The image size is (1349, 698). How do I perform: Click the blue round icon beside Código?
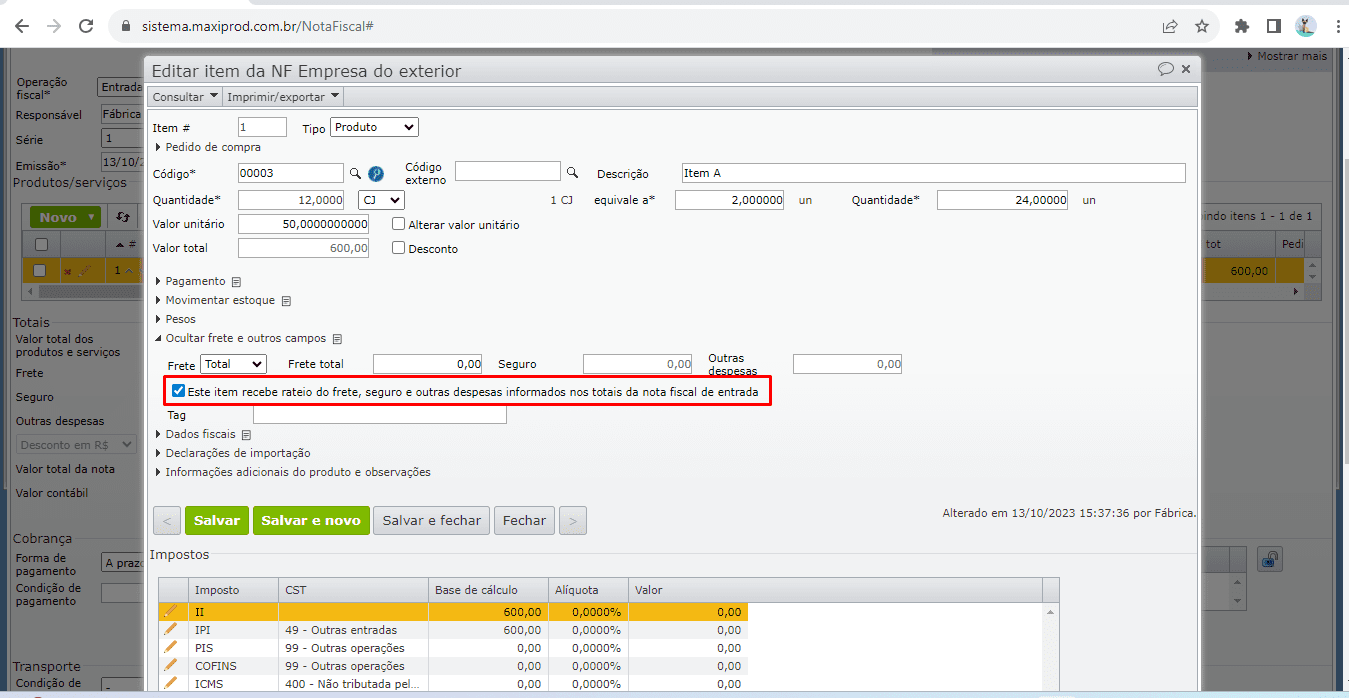point(376,173)
